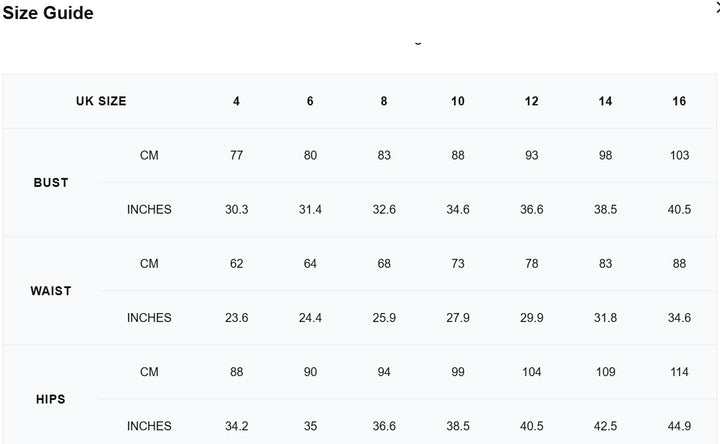Click UK size 10 column header
Image resolution: width=720 pixels, height=444 pixels.
(x=458, y=101)
